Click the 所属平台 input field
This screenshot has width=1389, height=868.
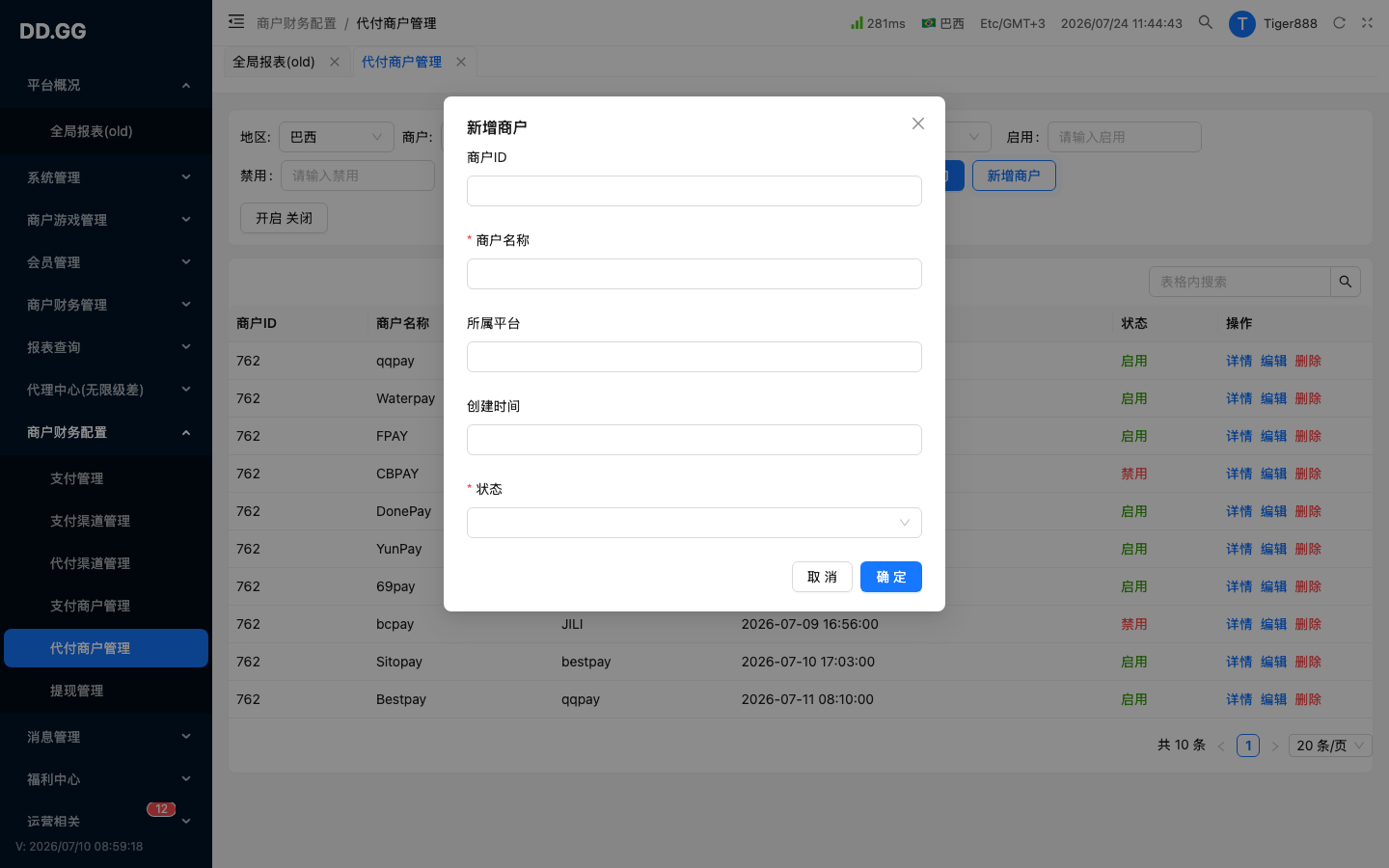click(694, 357)
